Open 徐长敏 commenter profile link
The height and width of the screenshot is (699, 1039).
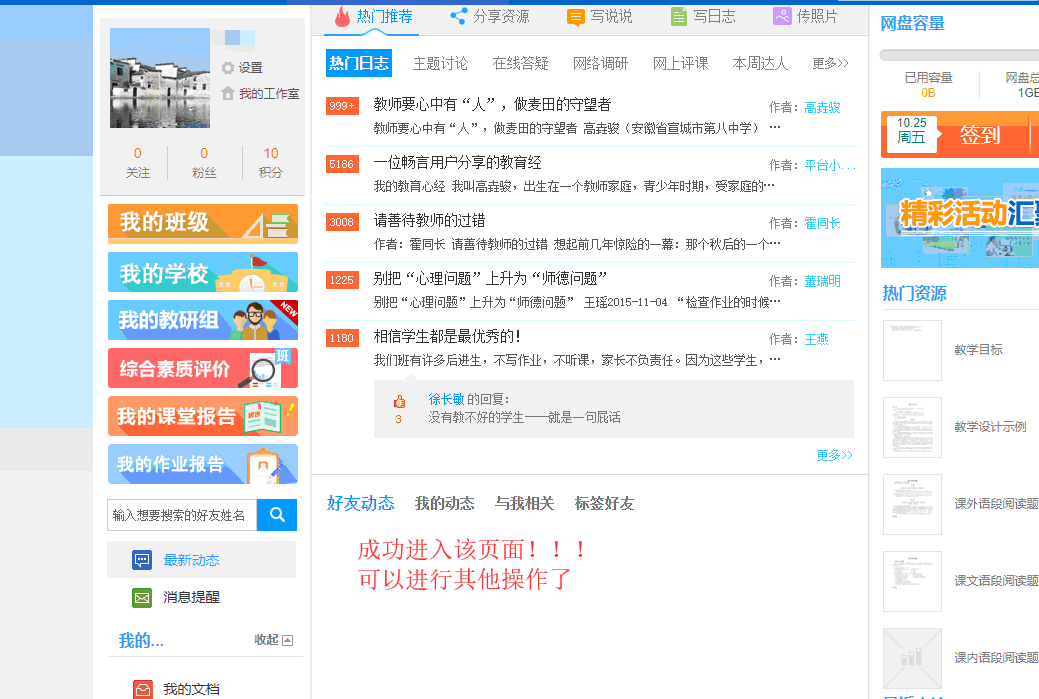pos(446,399)
